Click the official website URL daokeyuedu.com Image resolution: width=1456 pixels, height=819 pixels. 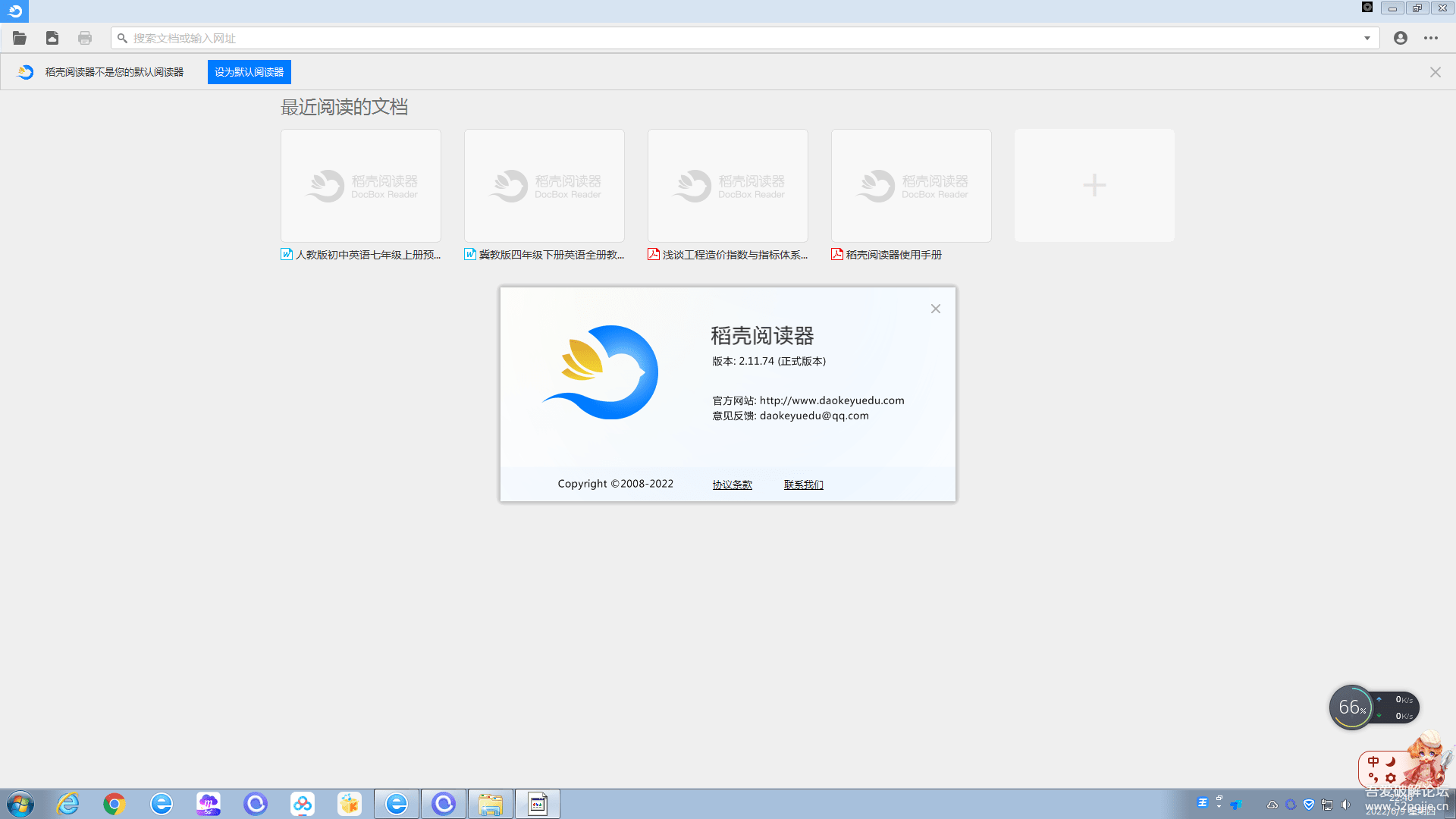pos(832,400)
